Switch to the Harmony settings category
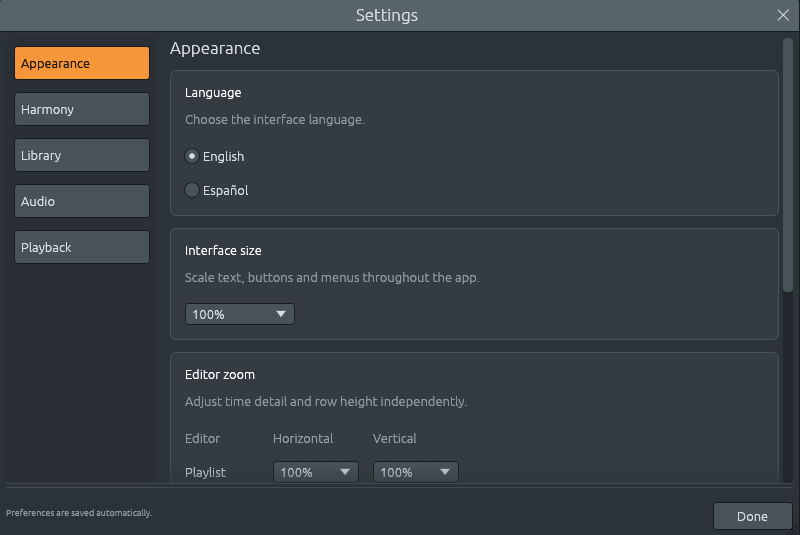 (x=82, y=109)
